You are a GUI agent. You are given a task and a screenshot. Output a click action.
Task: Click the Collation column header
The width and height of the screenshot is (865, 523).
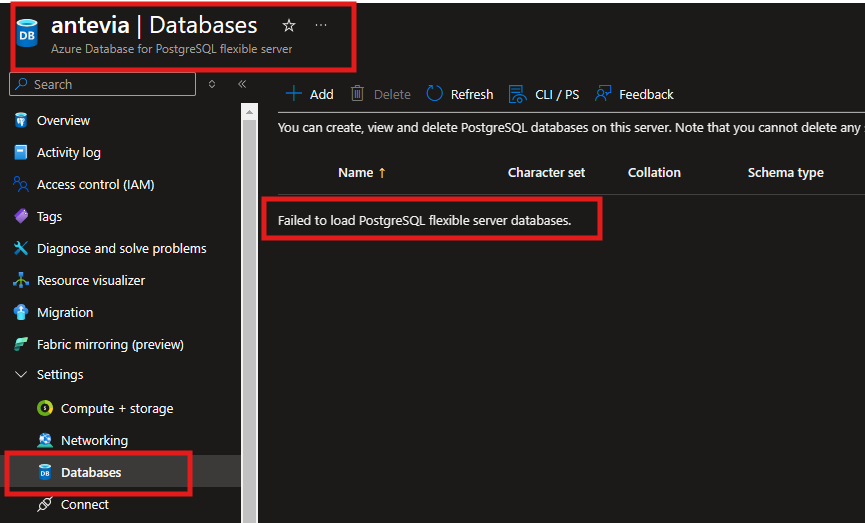tap(654, 173)
